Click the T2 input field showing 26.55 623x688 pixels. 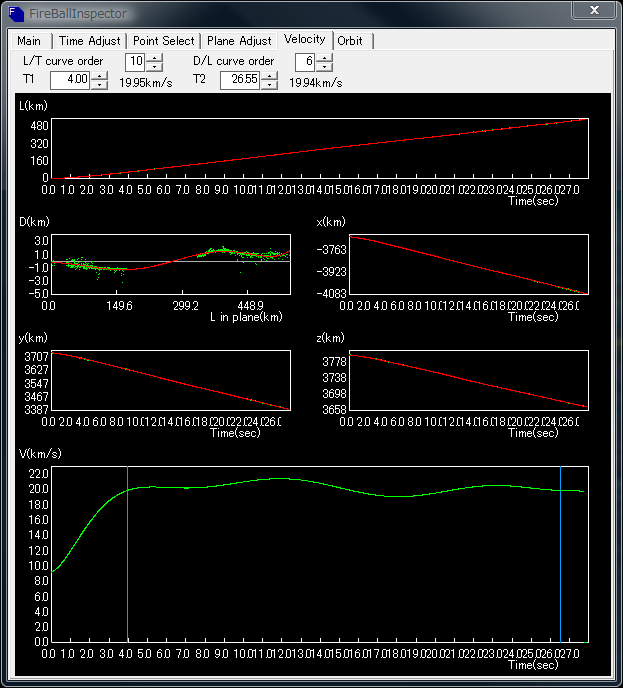(x=240, y=80)
